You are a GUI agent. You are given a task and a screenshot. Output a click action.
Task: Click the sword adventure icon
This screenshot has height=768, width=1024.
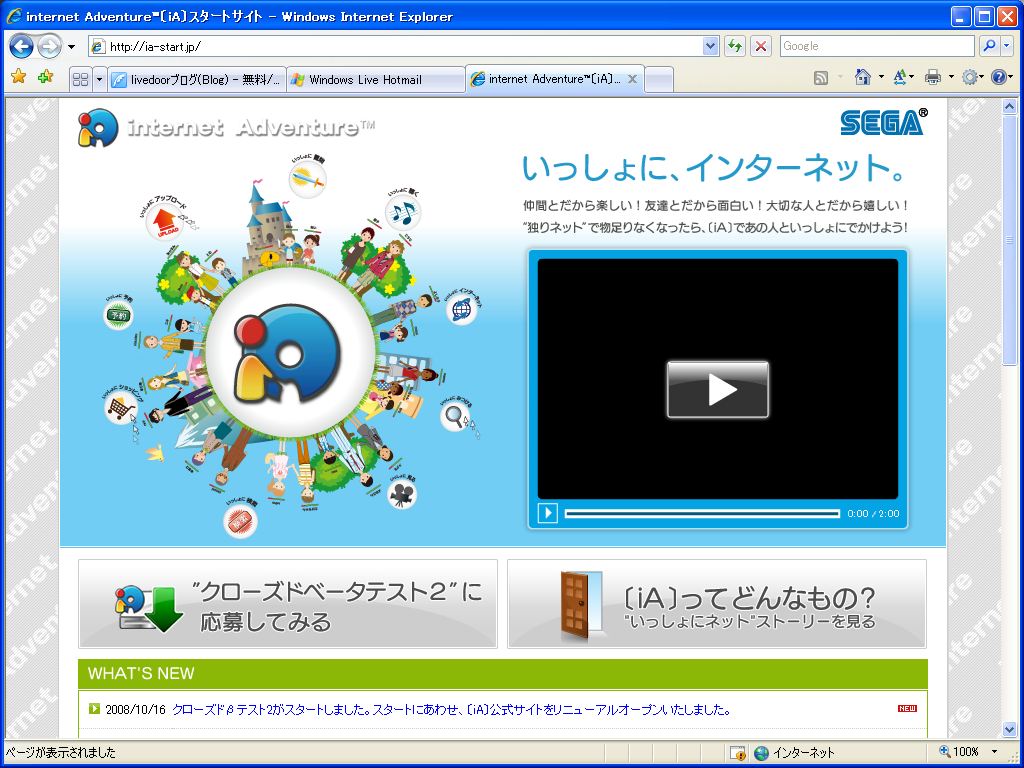tap(307, 178)
